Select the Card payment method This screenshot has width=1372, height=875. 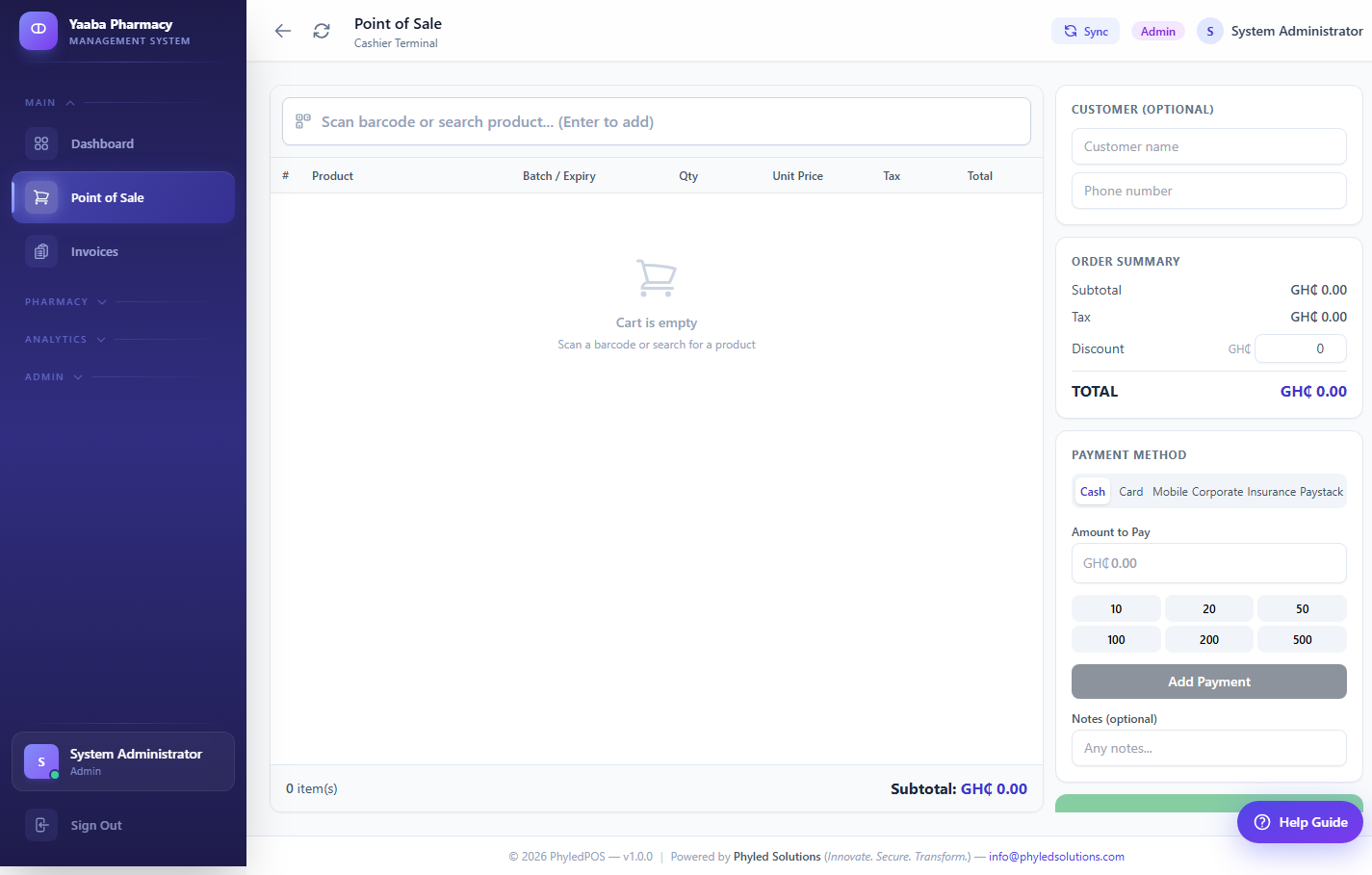(x=1131, y=492)
